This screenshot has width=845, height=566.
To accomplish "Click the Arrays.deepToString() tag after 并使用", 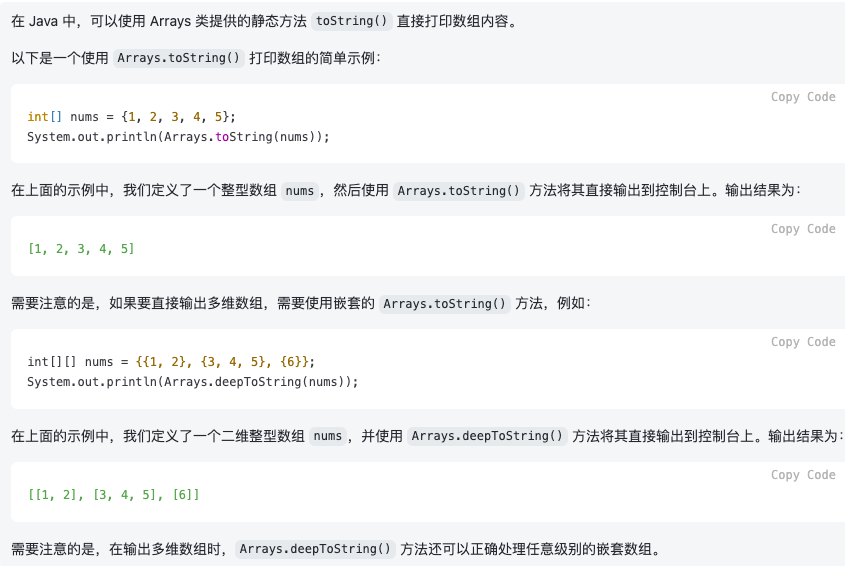I will [487, 436].
